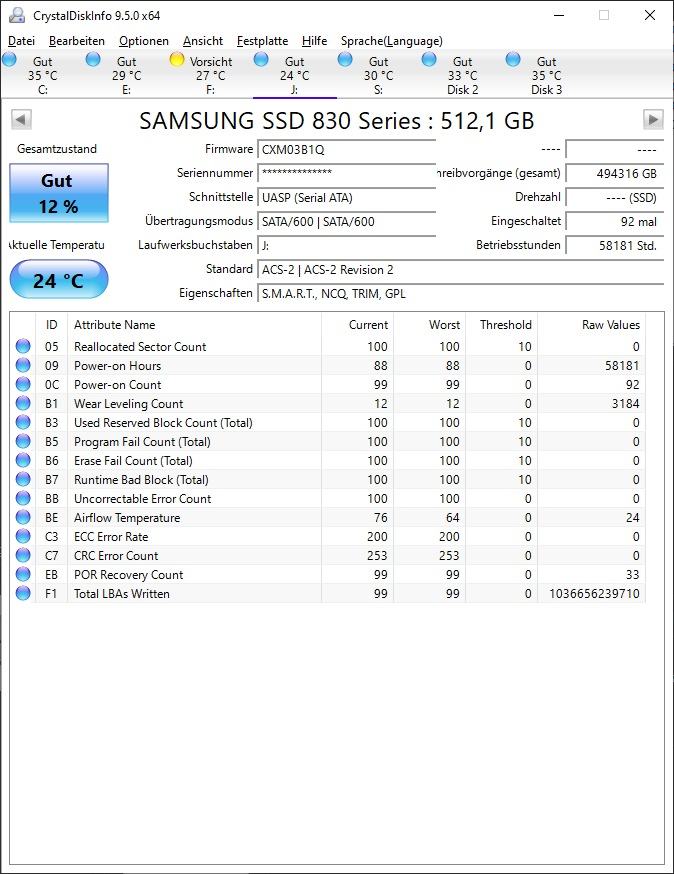674x874 pixels.
Task: Select the POR Recovery Count row name
Action: [x=128, y=575]
